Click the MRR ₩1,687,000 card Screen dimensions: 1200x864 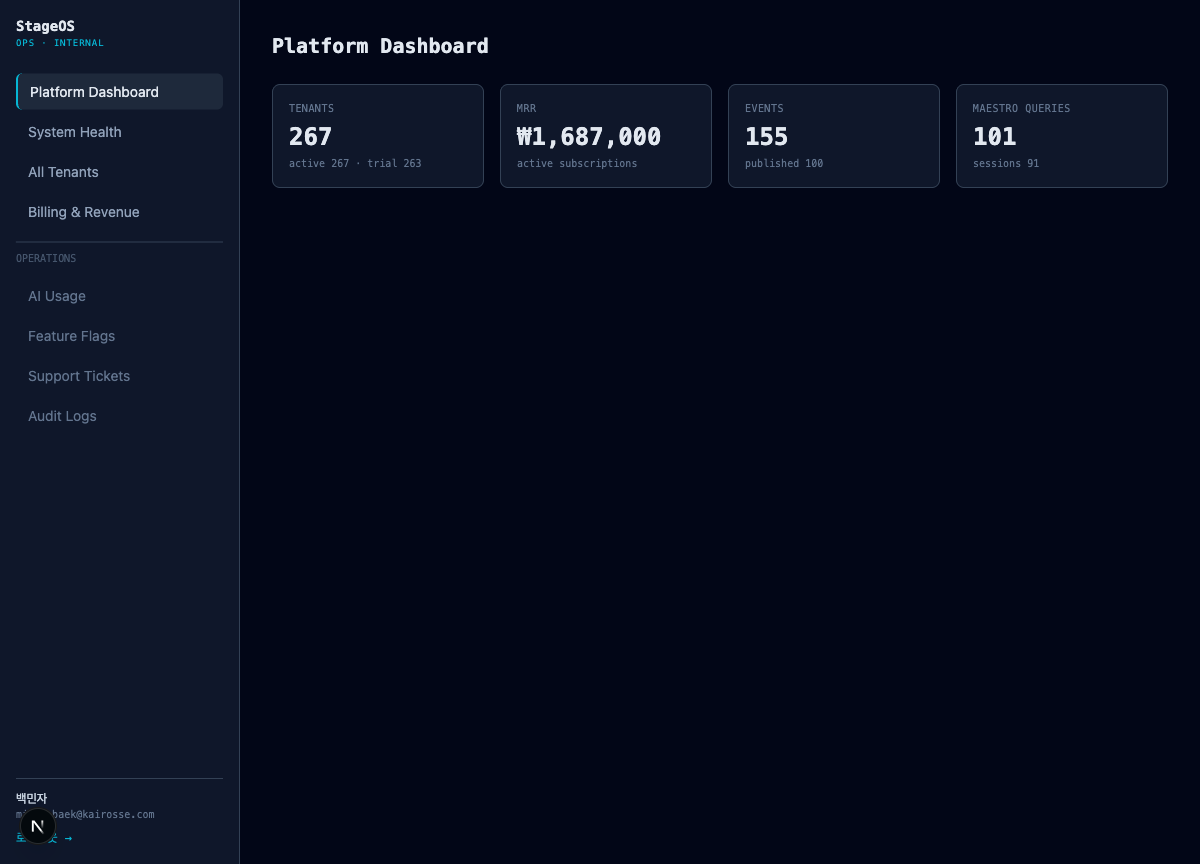(x=606, y=136)
